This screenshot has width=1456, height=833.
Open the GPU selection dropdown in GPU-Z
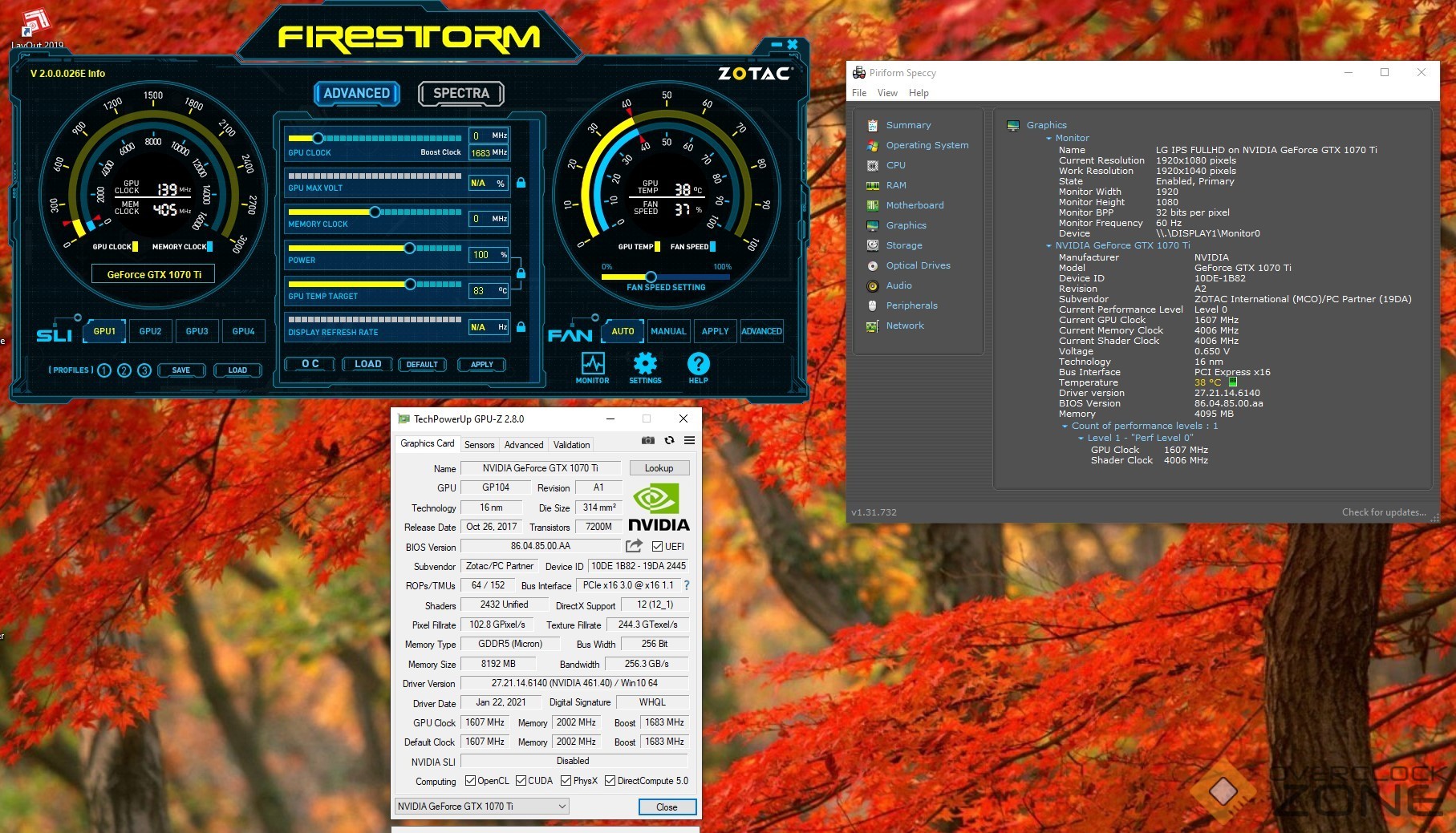point(481,807)
